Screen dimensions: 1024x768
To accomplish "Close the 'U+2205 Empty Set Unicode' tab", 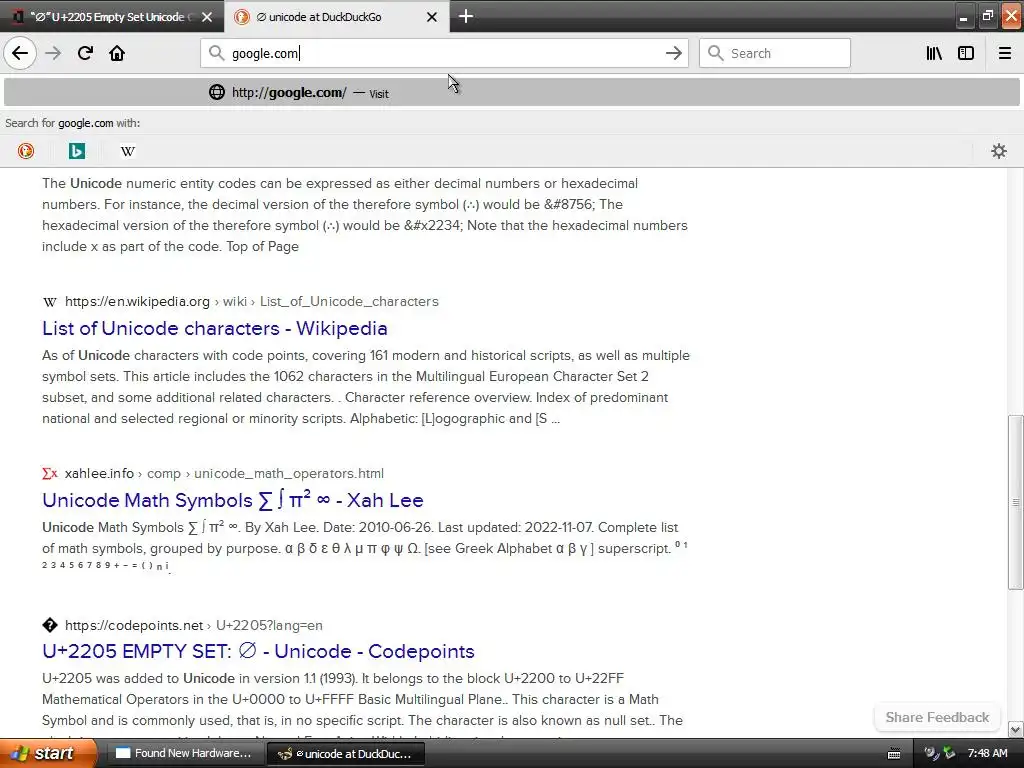I will (x=207, y=17).
